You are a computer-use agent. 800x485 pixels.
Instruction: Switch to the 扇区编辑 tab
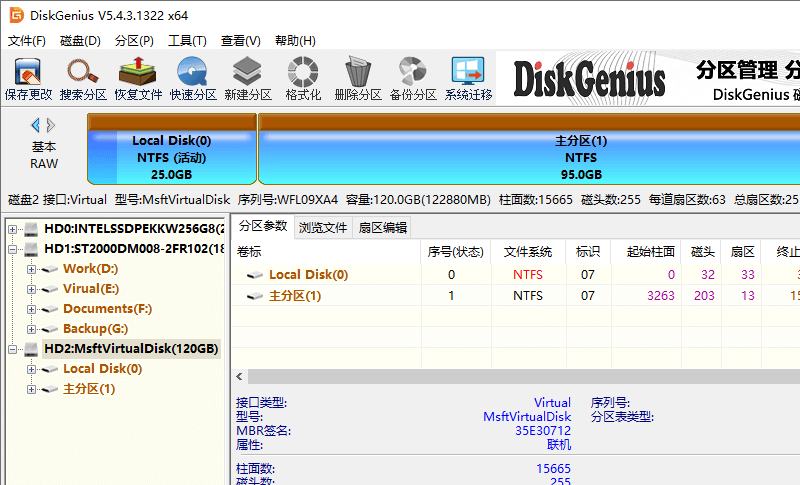383,227
